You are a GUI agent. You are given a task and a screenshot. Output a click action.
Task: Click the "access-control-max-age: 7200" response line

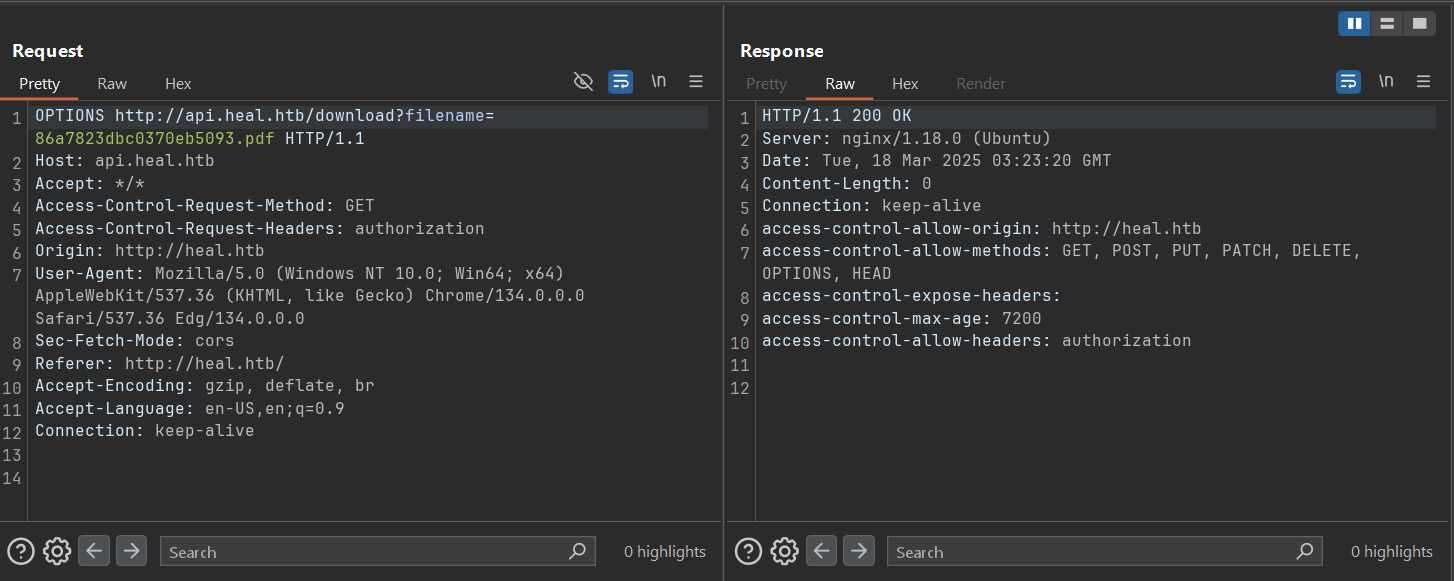pyautogui.click(x=902, y=319)
